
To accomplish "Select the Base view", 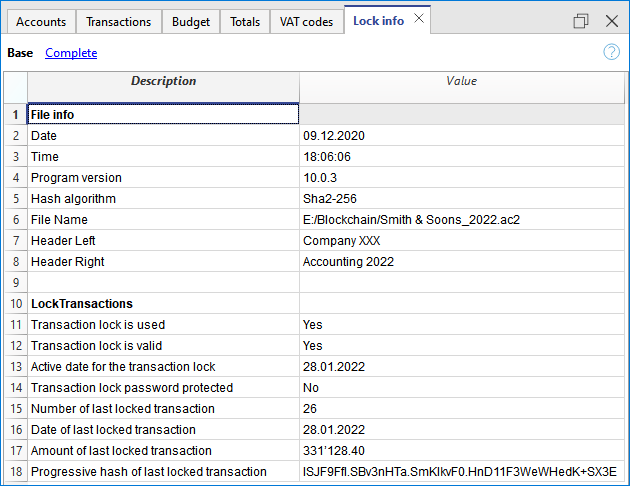I will coord(20,53).
